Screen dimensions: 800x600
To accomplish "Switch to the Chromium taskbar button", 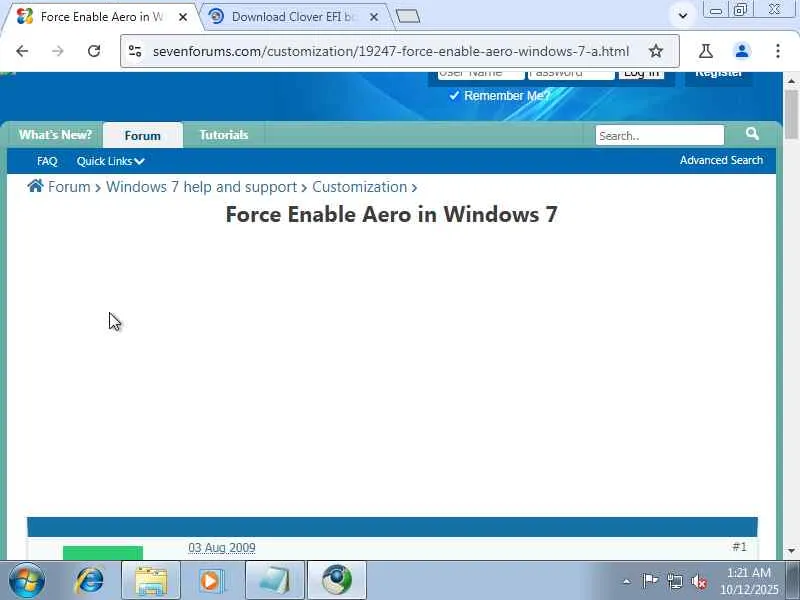I will [337, 580].
